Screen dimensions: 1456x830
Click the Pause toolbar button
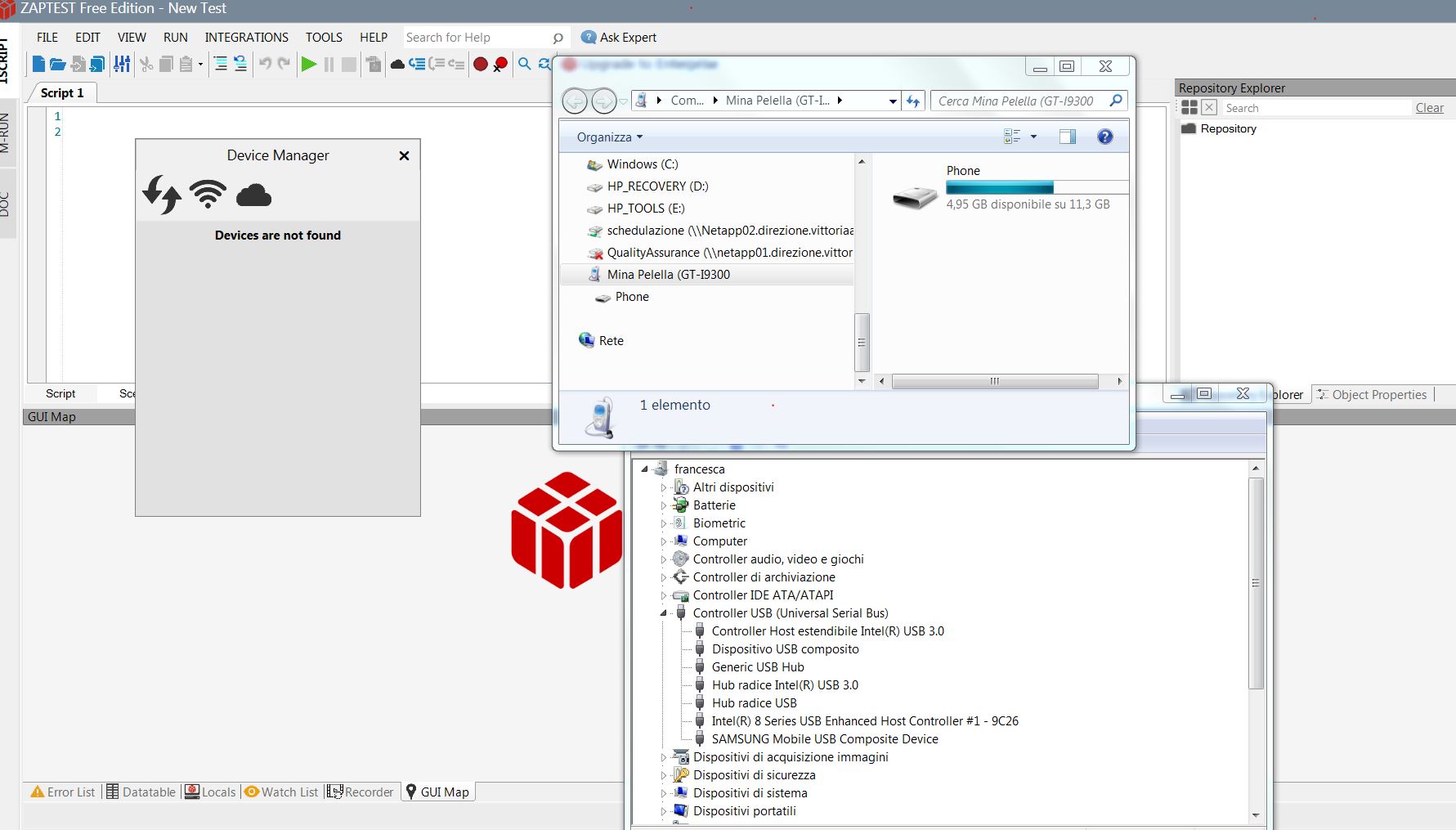click(329, 64)
